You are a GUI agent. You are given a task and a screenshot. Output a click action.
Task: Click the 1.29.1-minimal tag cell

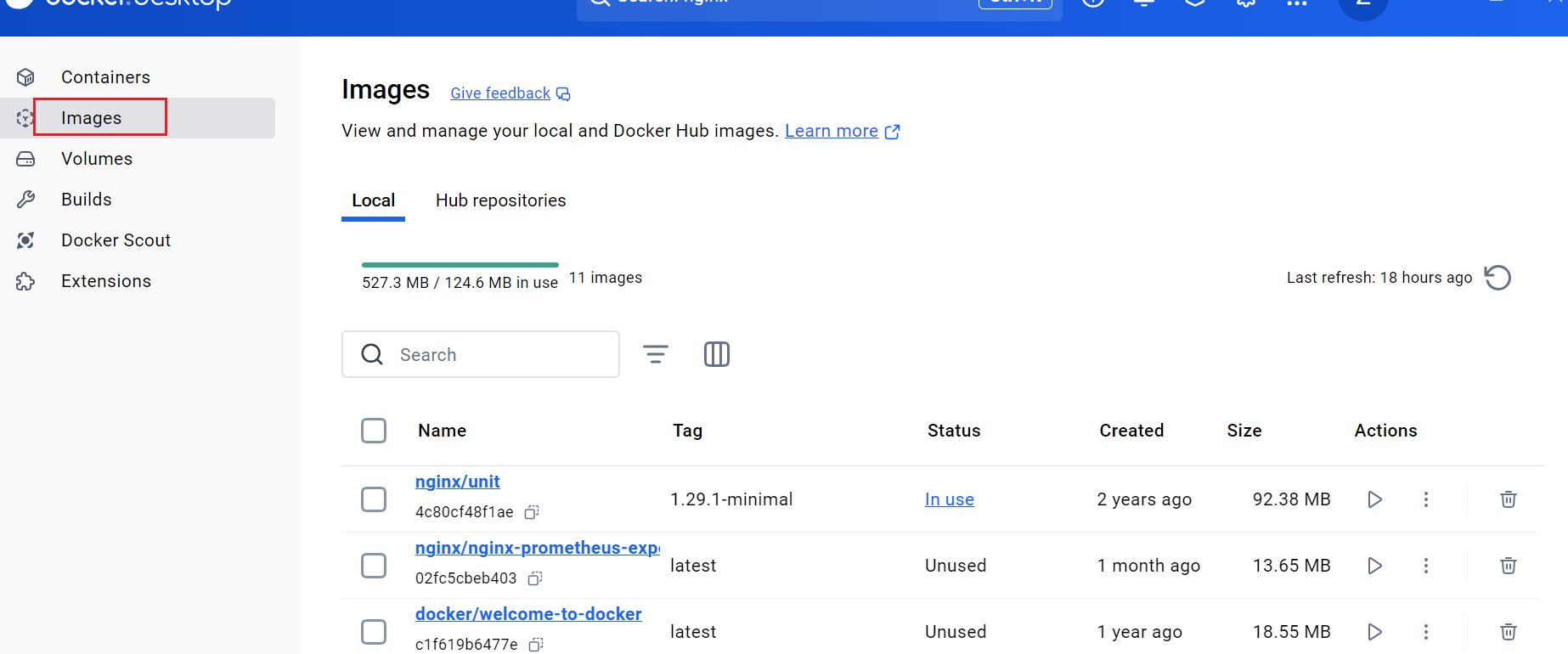731,499
